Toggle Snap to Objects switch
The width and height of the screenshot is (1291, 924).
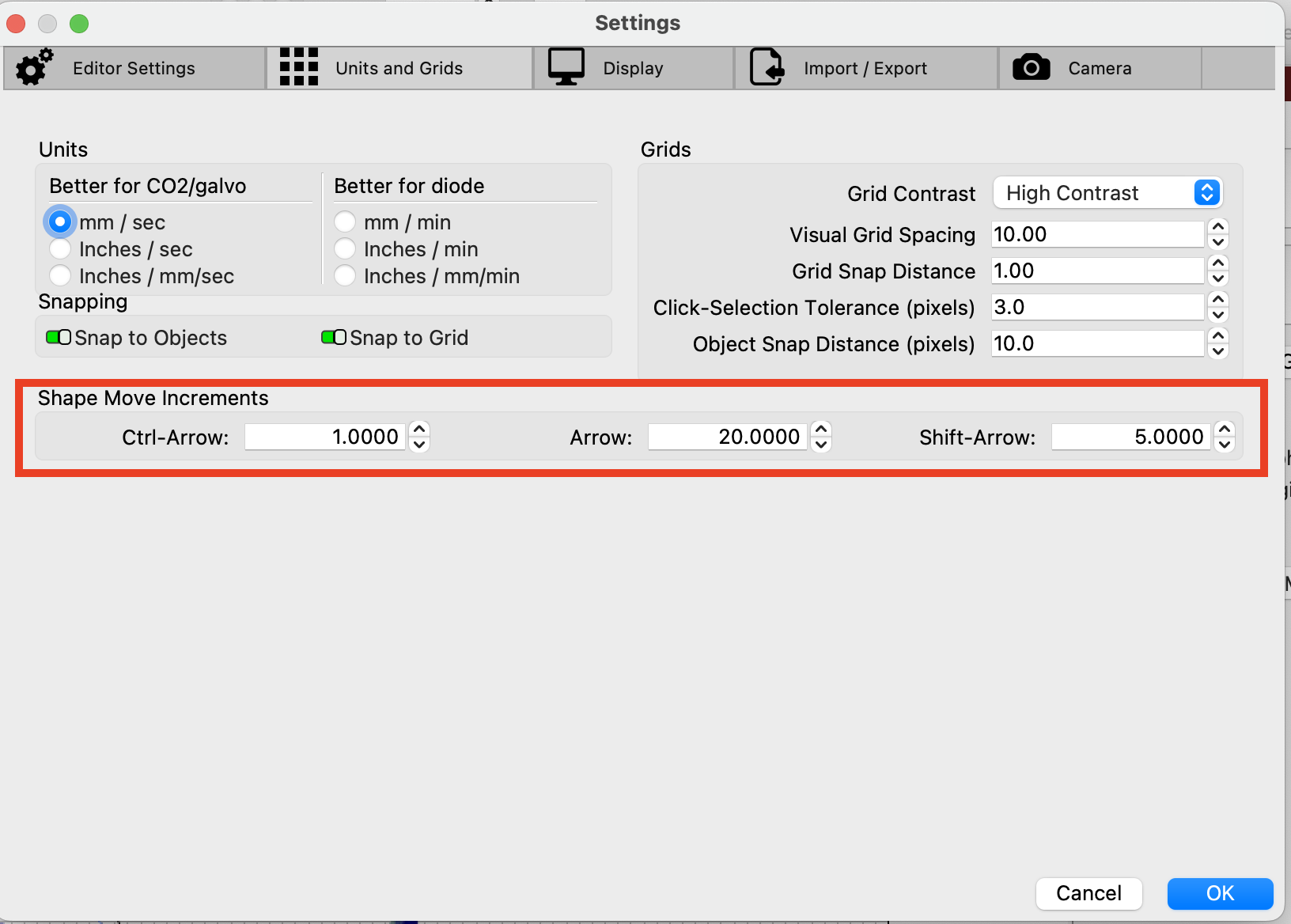click(59, 338)
